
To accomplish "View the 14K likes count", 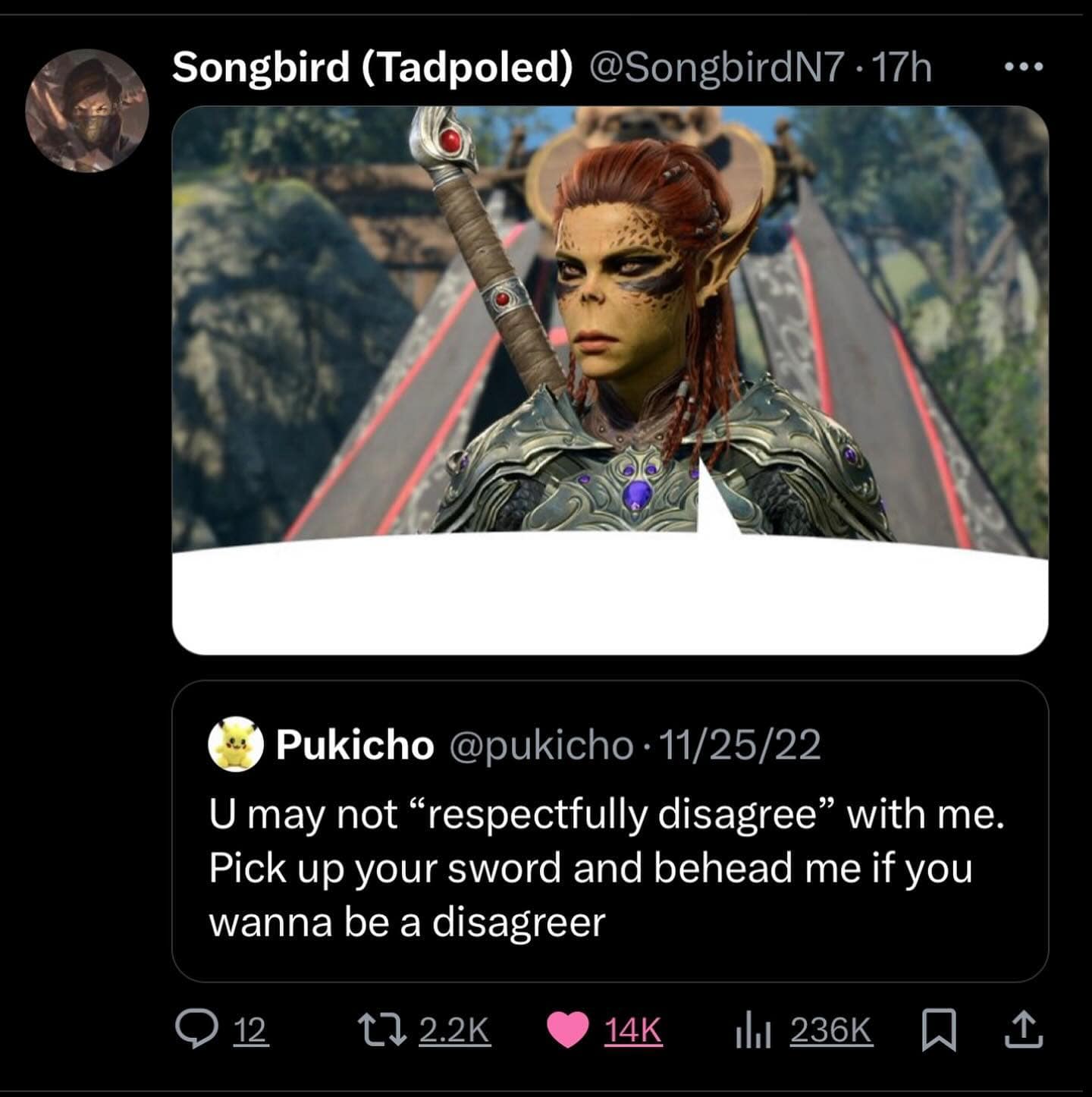I will pos(632,1031).
